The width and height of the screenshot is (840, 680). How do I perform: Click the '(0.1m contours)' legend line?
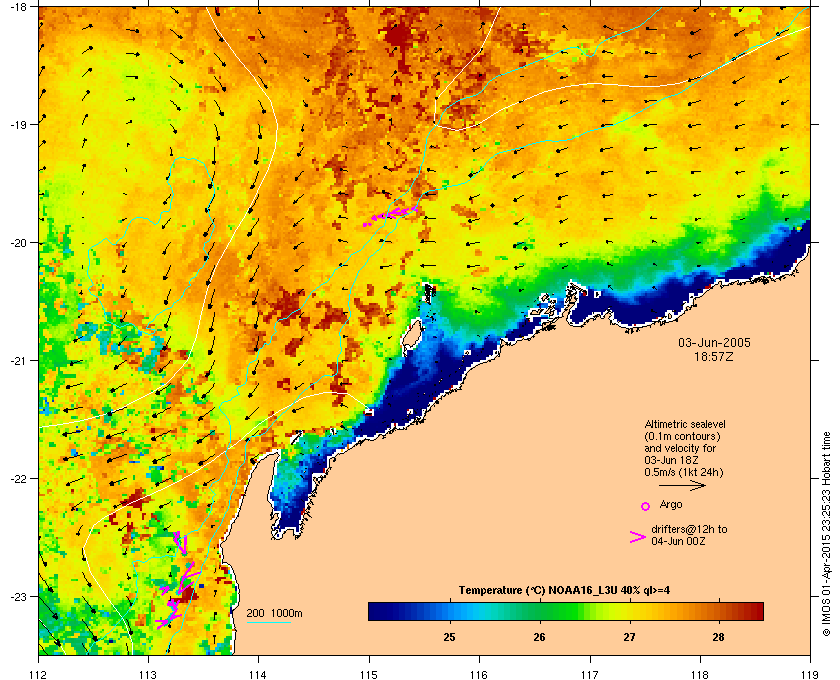682,436
